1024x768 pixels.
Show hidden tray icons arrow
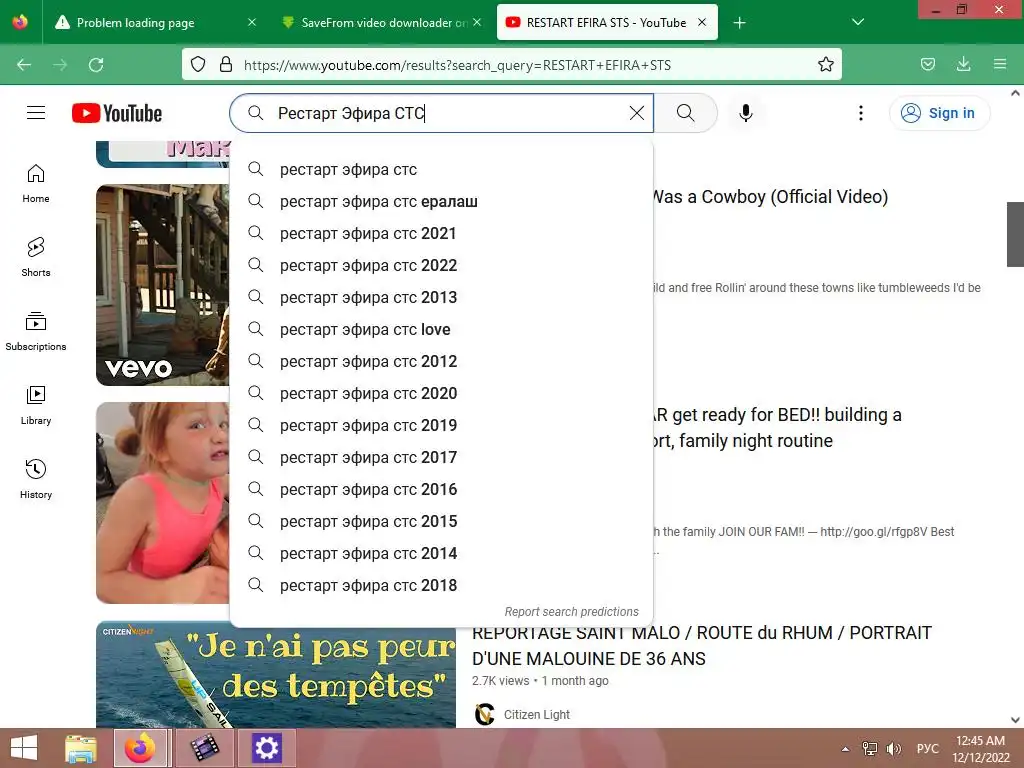coord(845,749)
